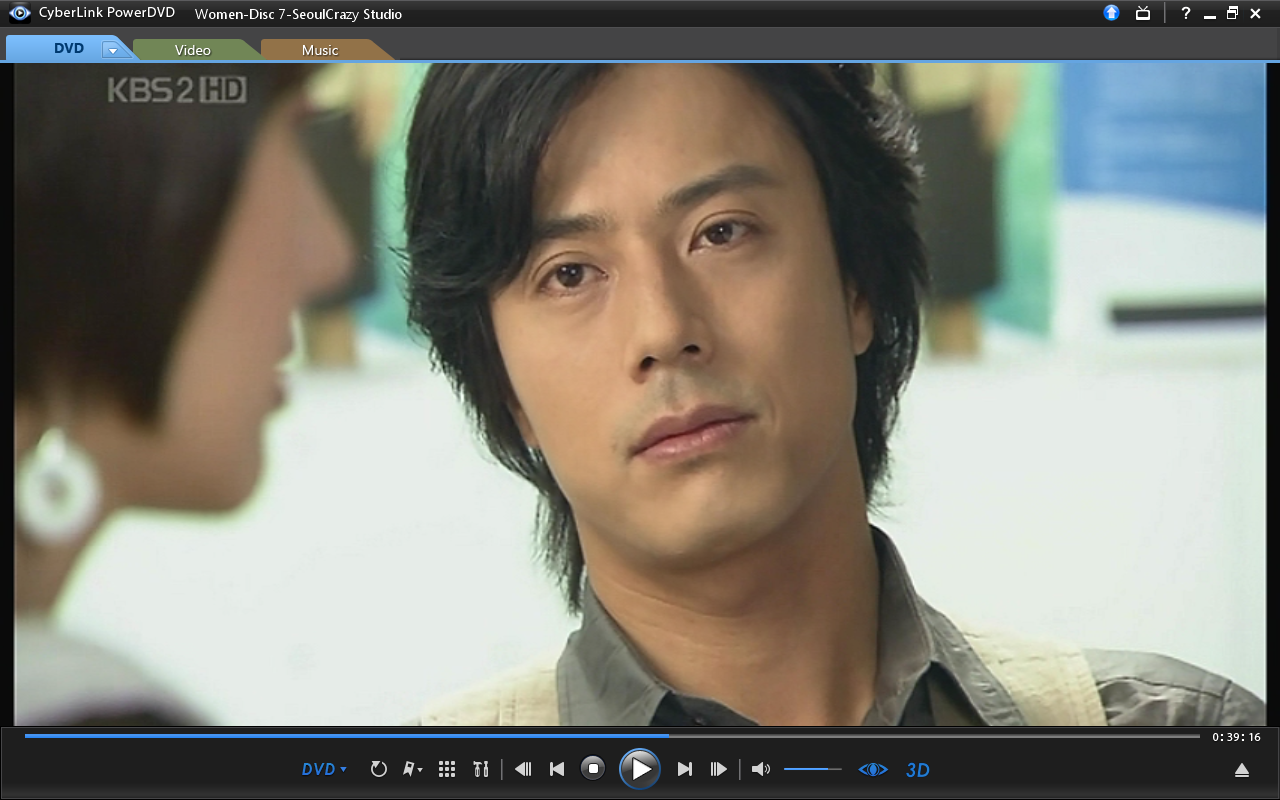This screenshot has width=1280, height=800.
Task: Click the elapsed time 0:39:16 display
Action: click(1236, 737)
